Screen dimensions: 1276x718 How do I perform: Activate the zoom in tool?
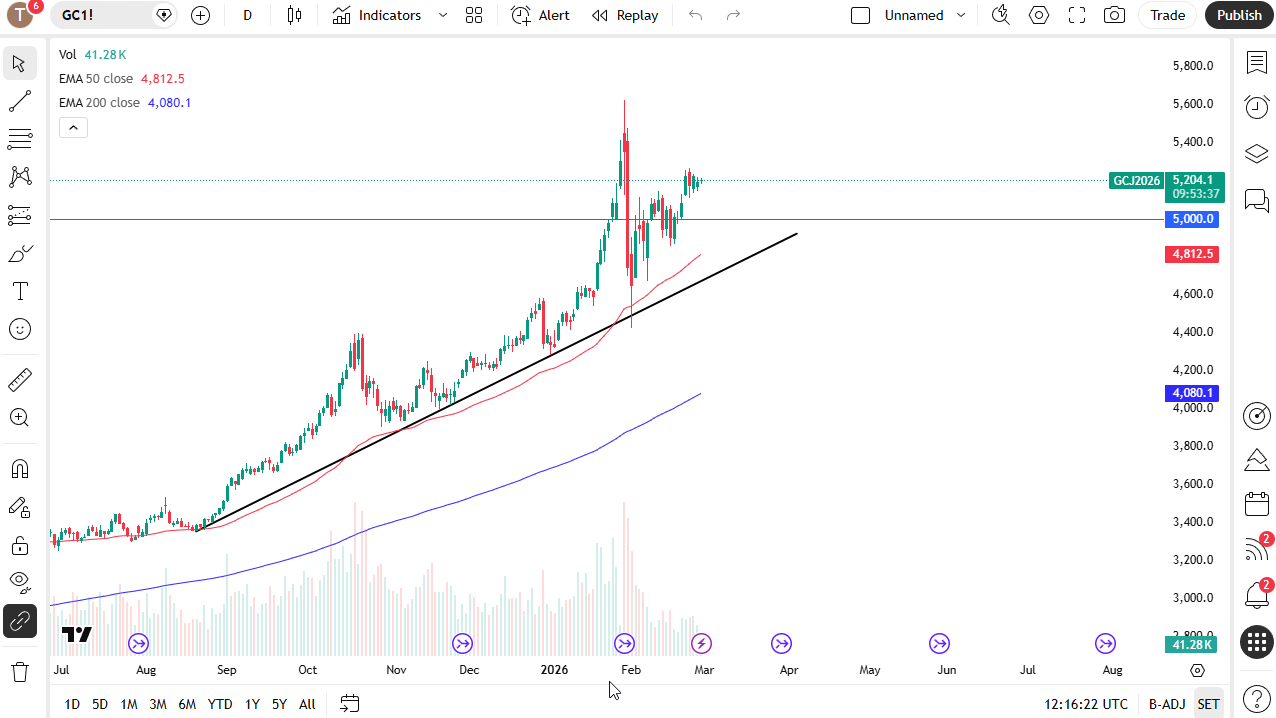[x=20, y=418]
